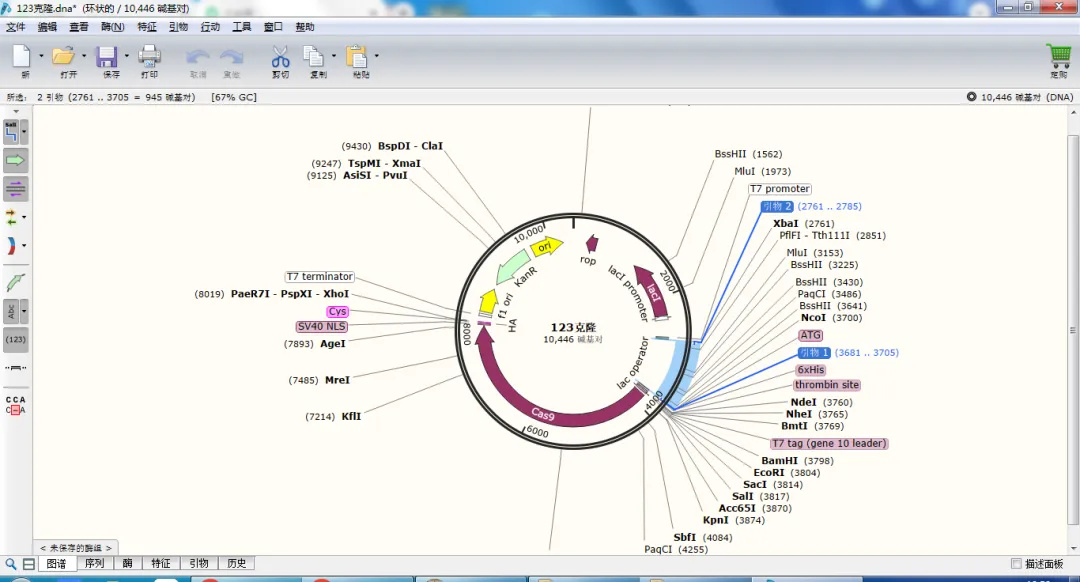This screenshot has height=582, width=1080.
Task: Click the Copy (复制) documents icon
Action: [x=314, y=56]
